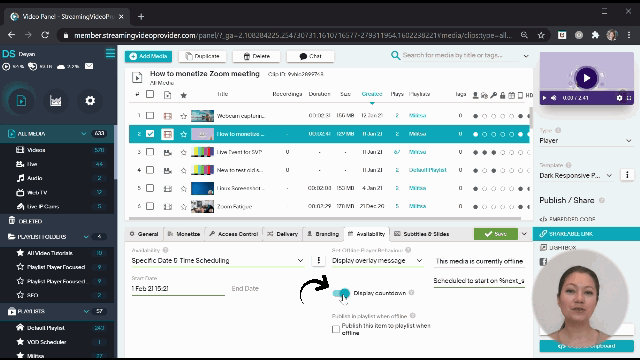Collapse the All Media section

click(x=84, y=134)
